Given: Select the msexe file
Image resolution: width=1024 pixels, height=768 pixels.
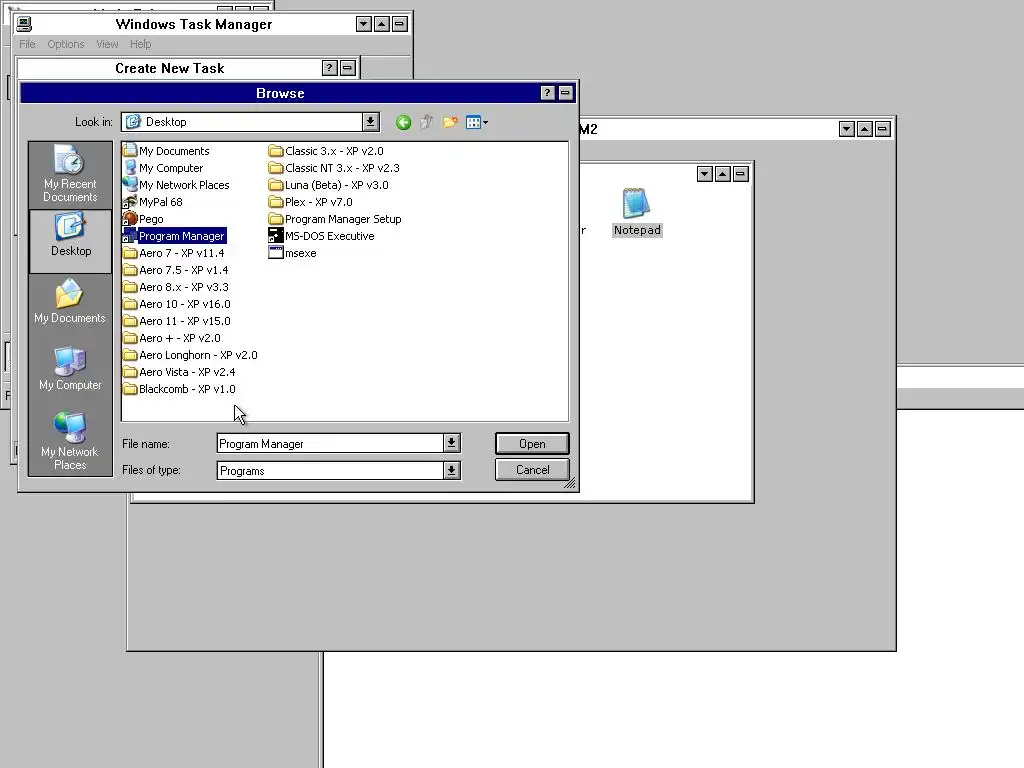Looking at the screenshot, I should point(293,253).
